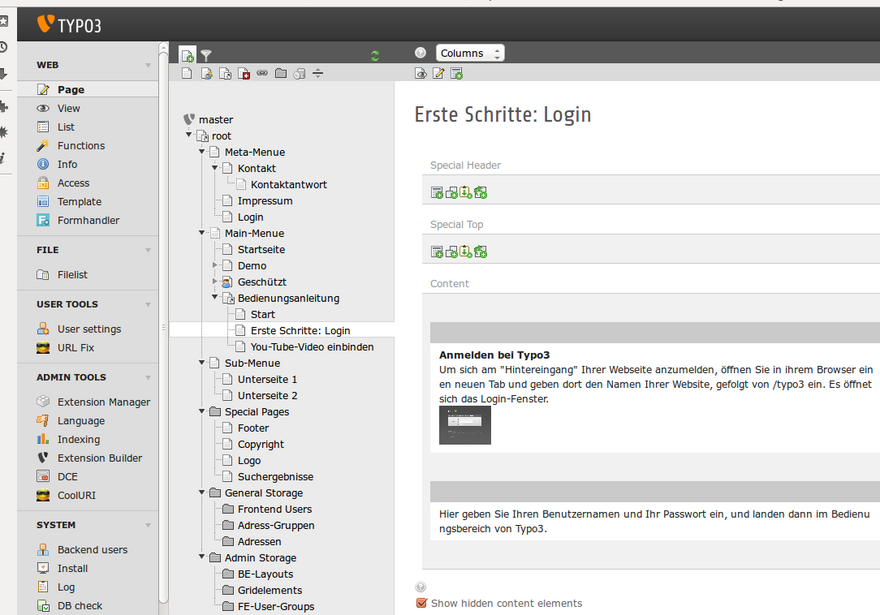Select the Impressum page in tree
Image resolution: width=880 pixels, height=615 pixels.
click(265, 201)
